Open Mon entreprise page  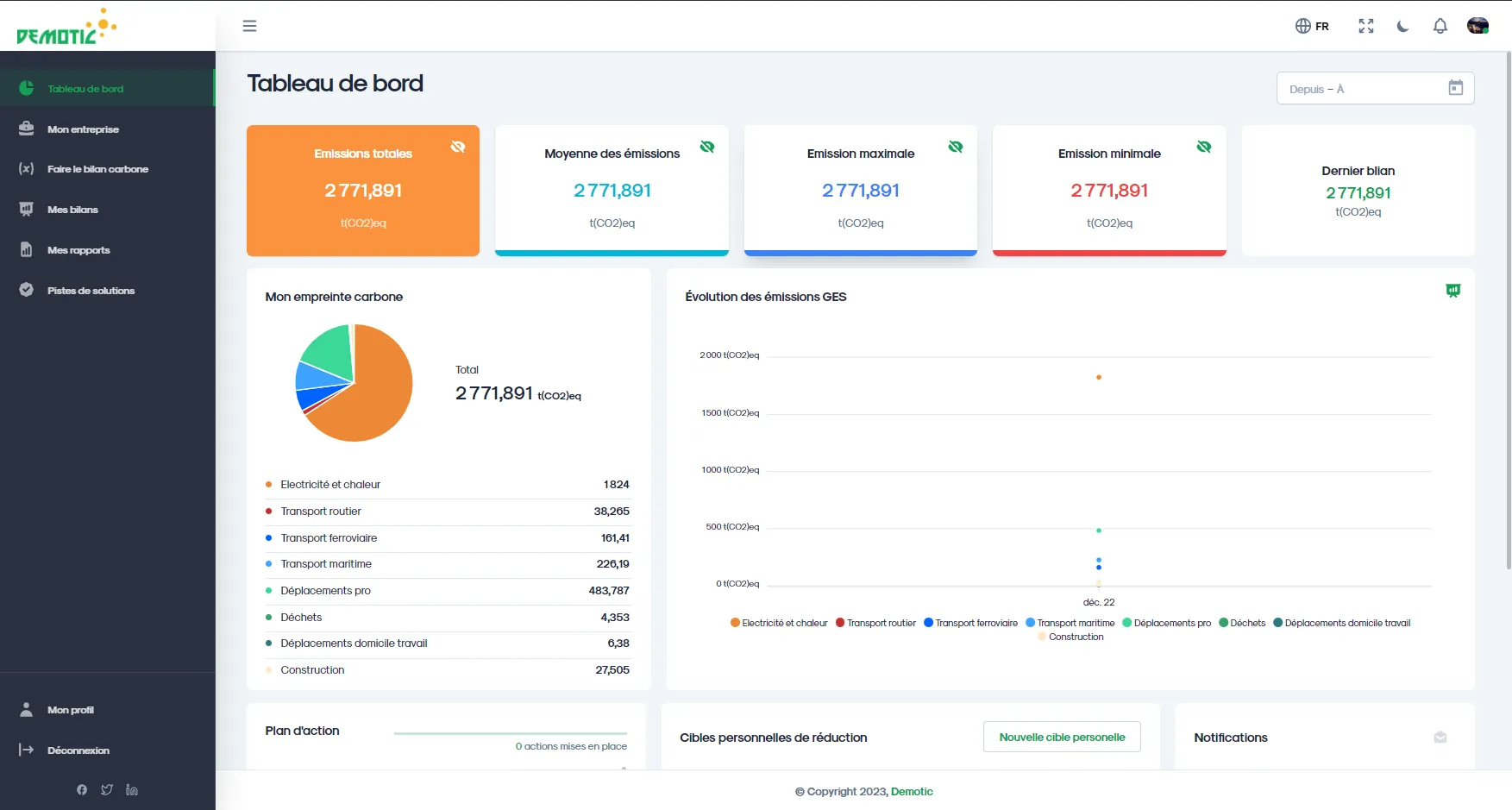click(x=107, y=129)
